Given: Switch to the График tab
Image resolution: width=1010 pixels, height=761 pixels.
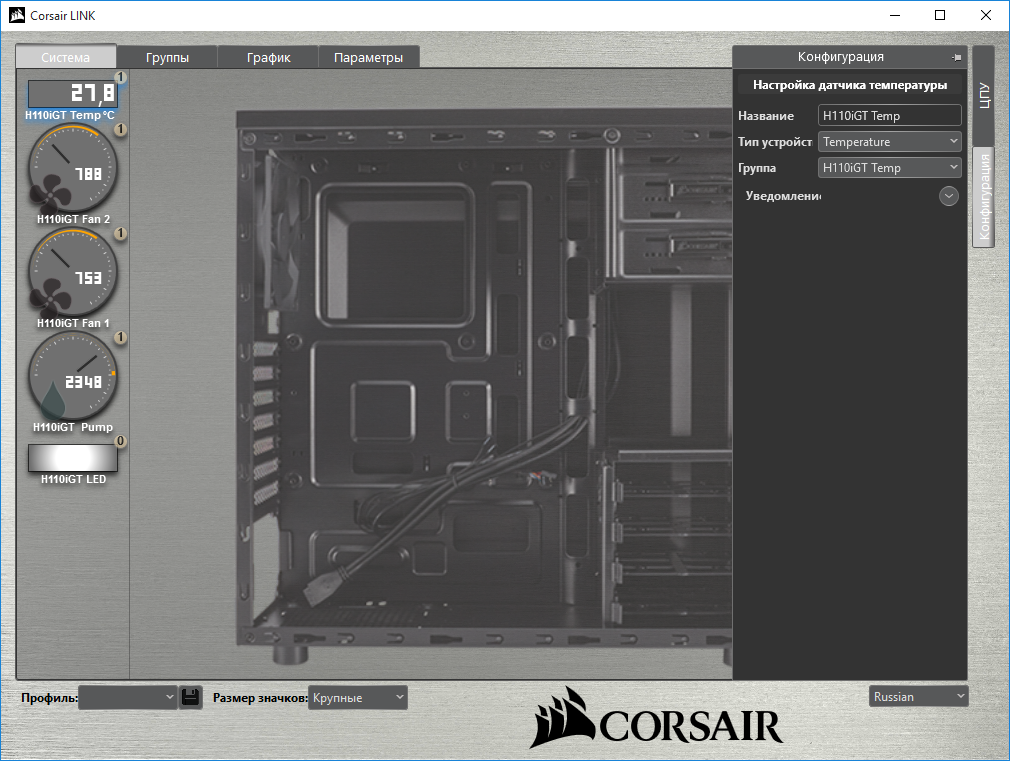Looking at the screenshot, I should (x=268, y=57).
